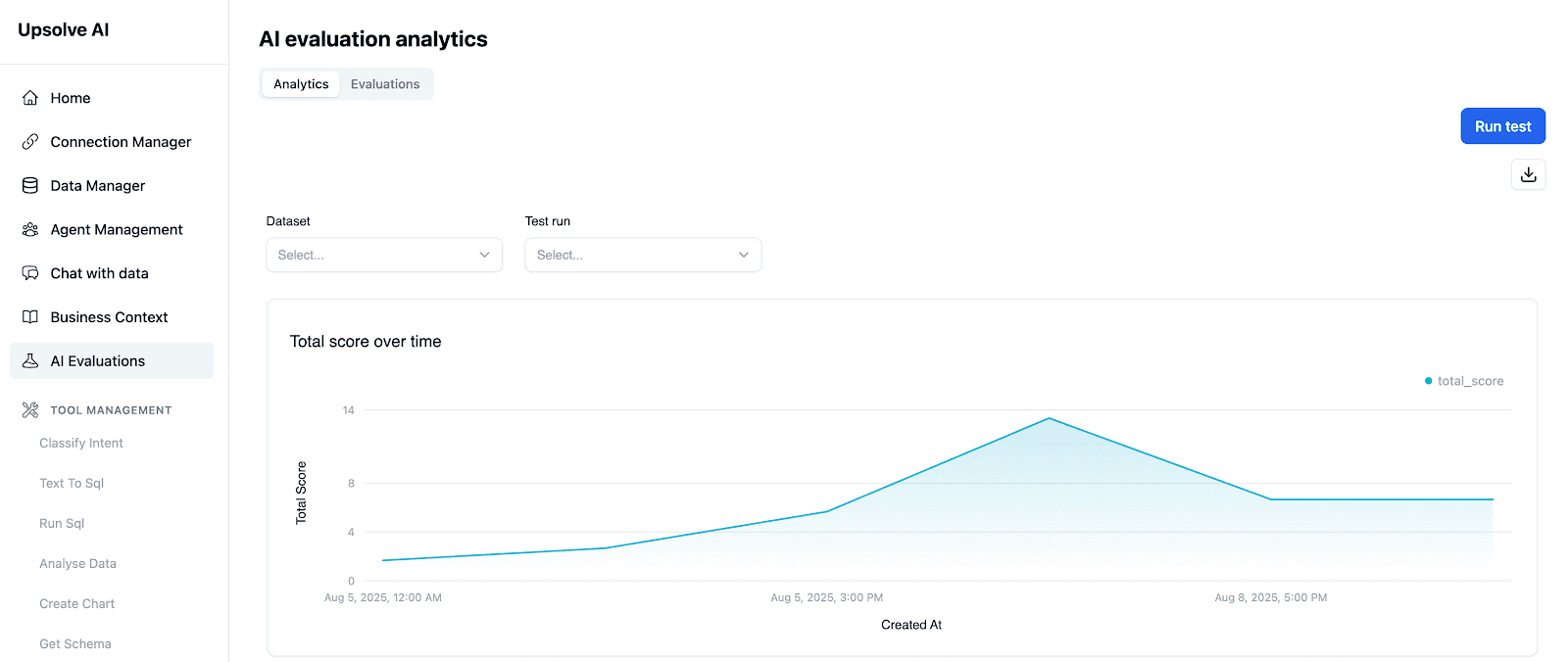Image resolution: width=1568 pixels, height=662 pixels.
Task: Select the Home icon in sidebar
Action: point(30,97)
